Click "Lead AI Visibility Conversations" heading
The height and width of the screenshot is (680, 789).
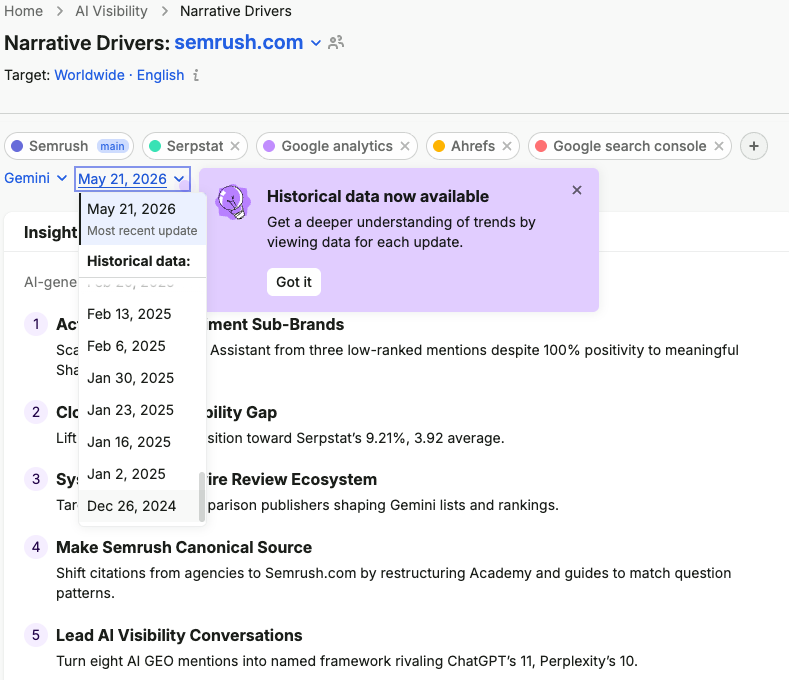(179, 635)
